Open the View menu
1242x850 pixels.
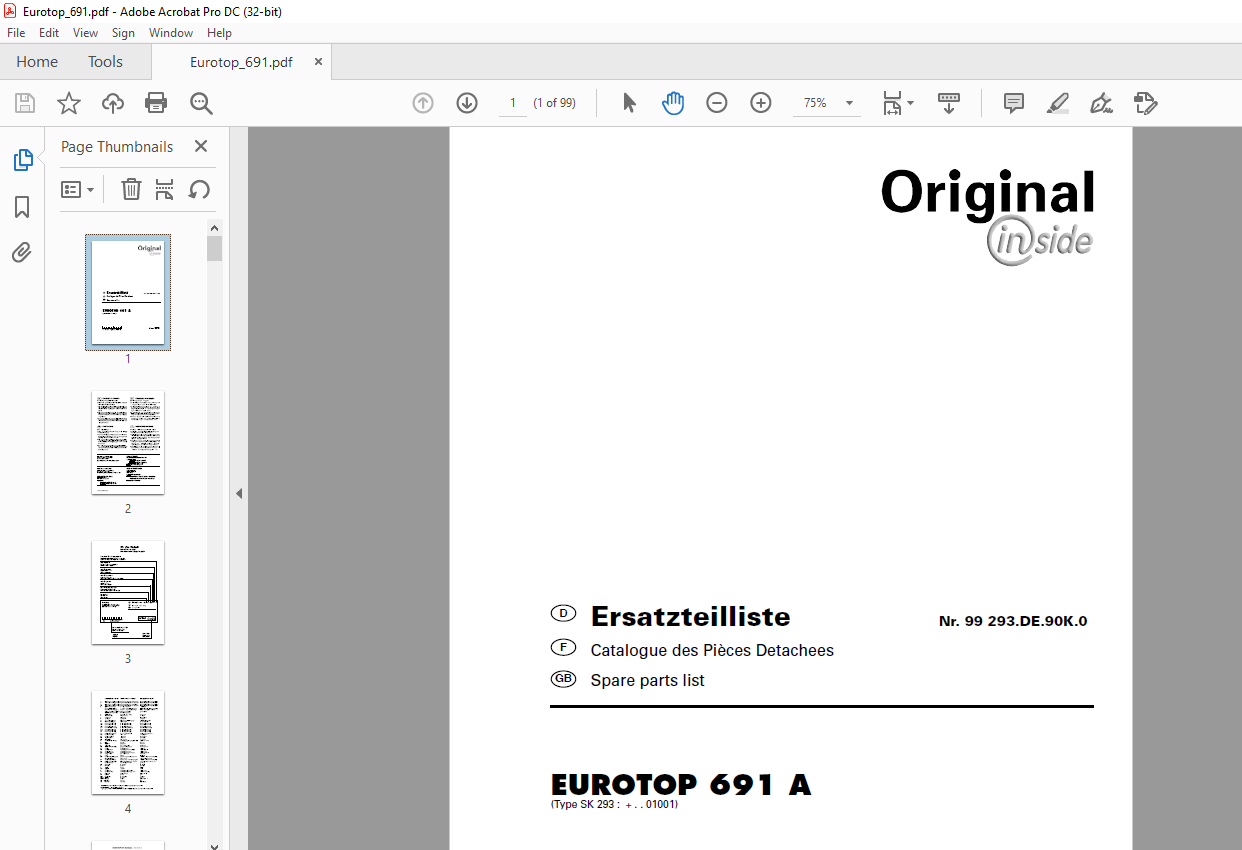pos(85,33)
